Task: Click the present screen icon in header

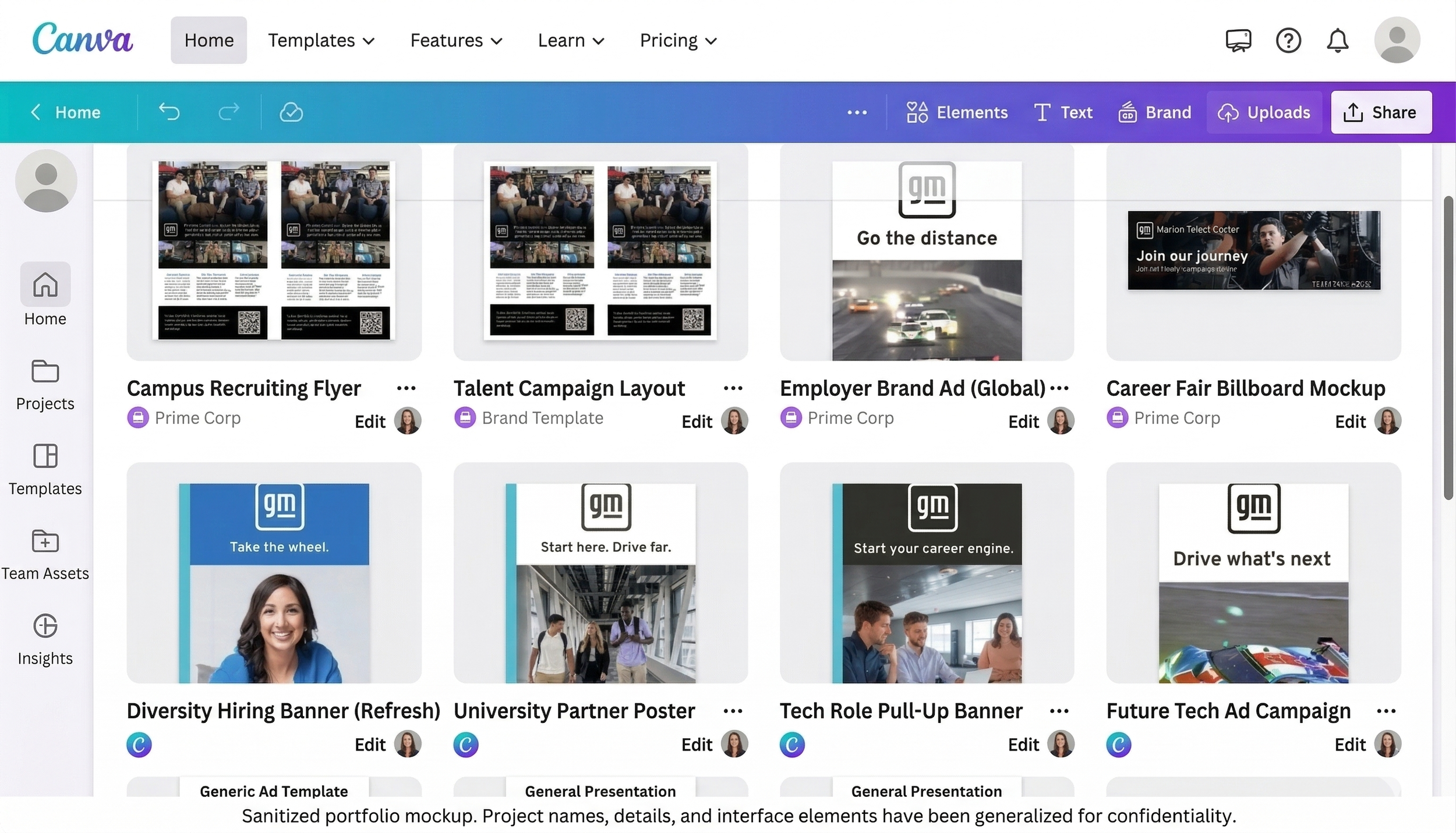Action: pos(1238,41)
